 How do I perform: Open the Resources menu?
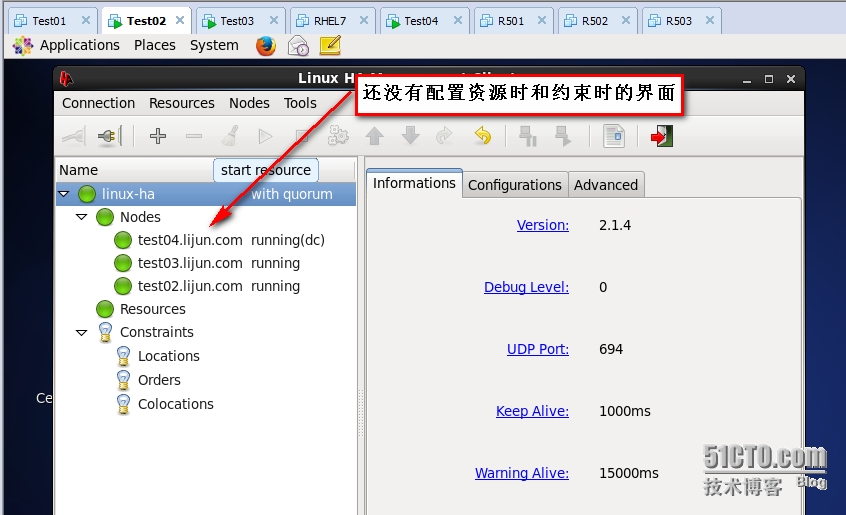click(182, 103)
